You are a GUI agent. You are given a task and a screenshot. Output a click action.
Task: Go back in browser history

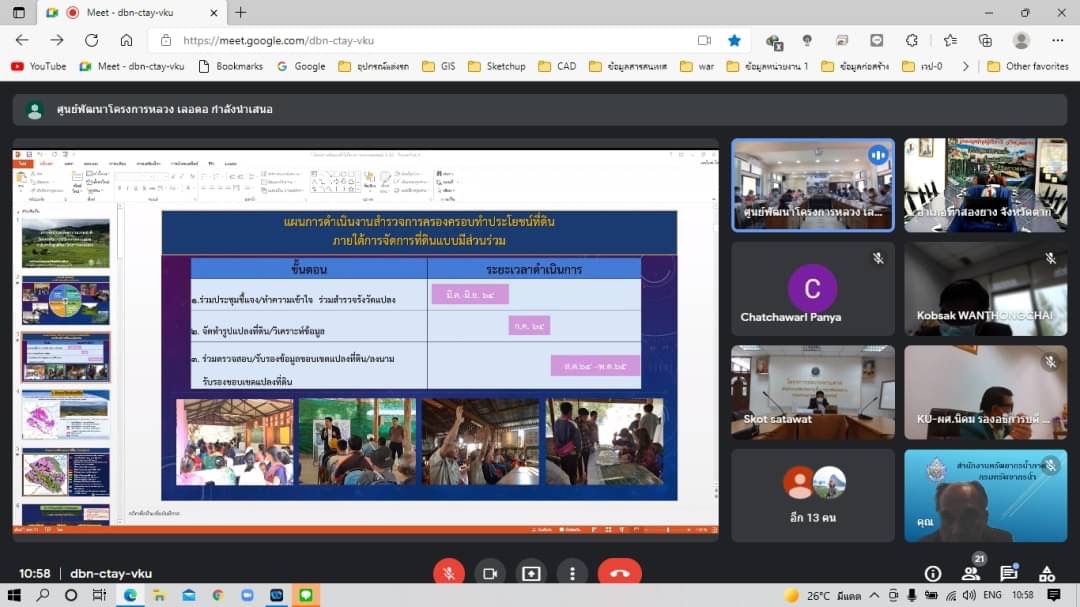(x=22, y=40)
